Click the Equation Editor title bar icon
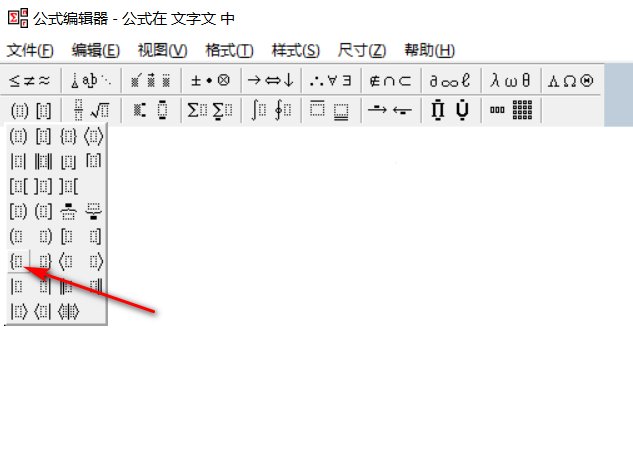 click(18, 18)
